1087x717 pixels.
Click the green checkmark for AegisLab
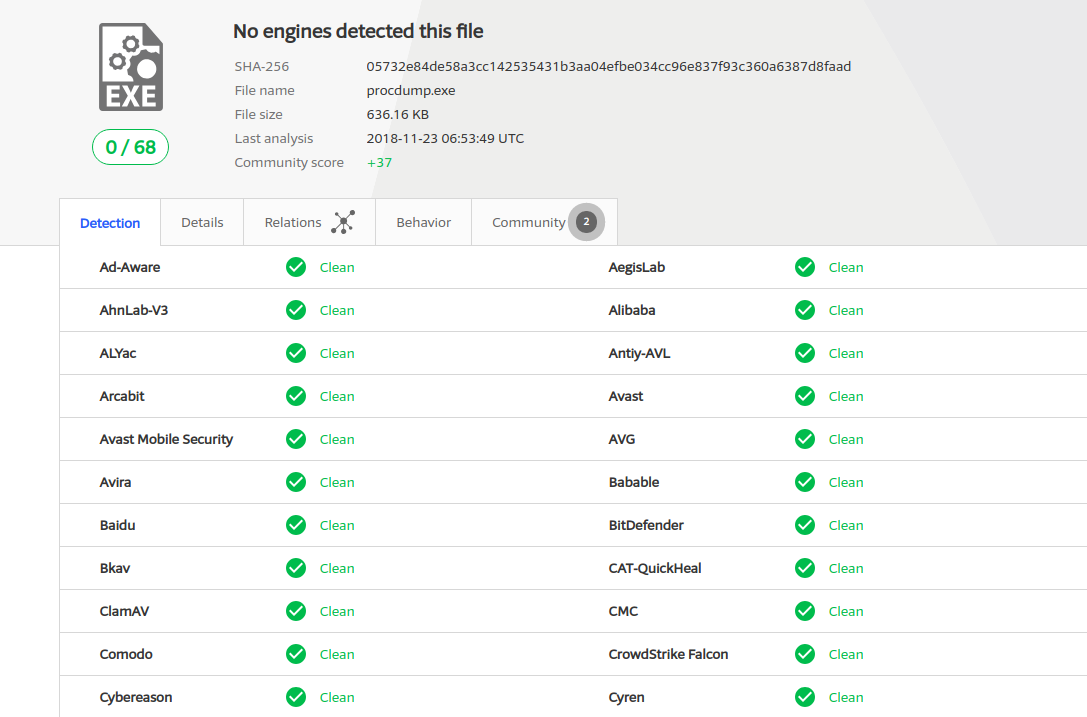[805, 267]
